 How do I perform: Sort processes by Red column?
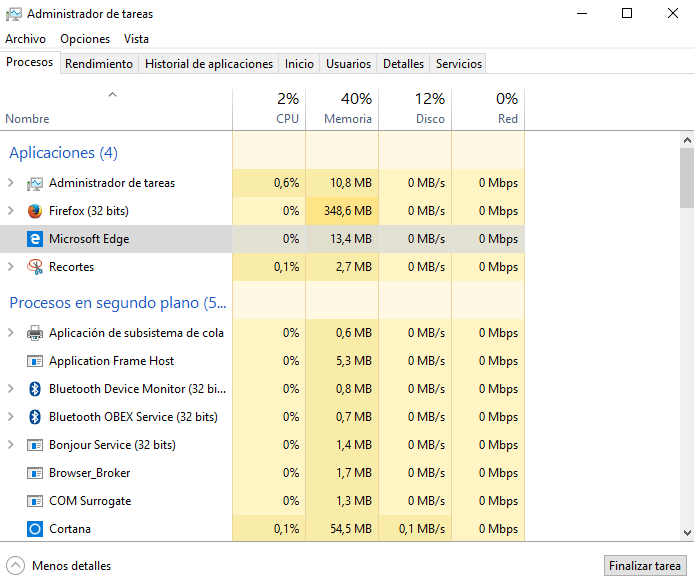(x=488, y=110)
